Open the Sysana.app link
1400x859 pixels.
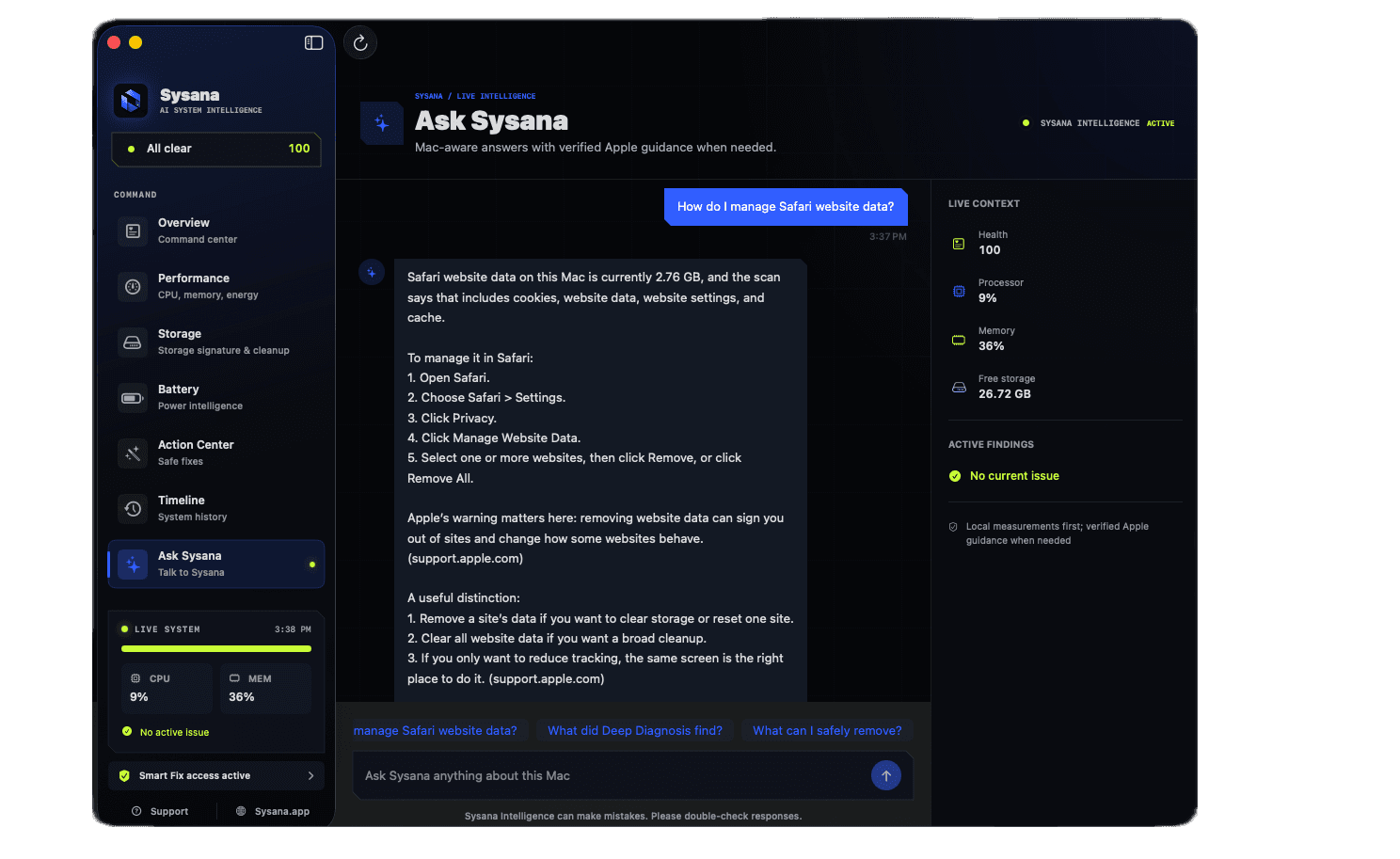coord(273,811)
